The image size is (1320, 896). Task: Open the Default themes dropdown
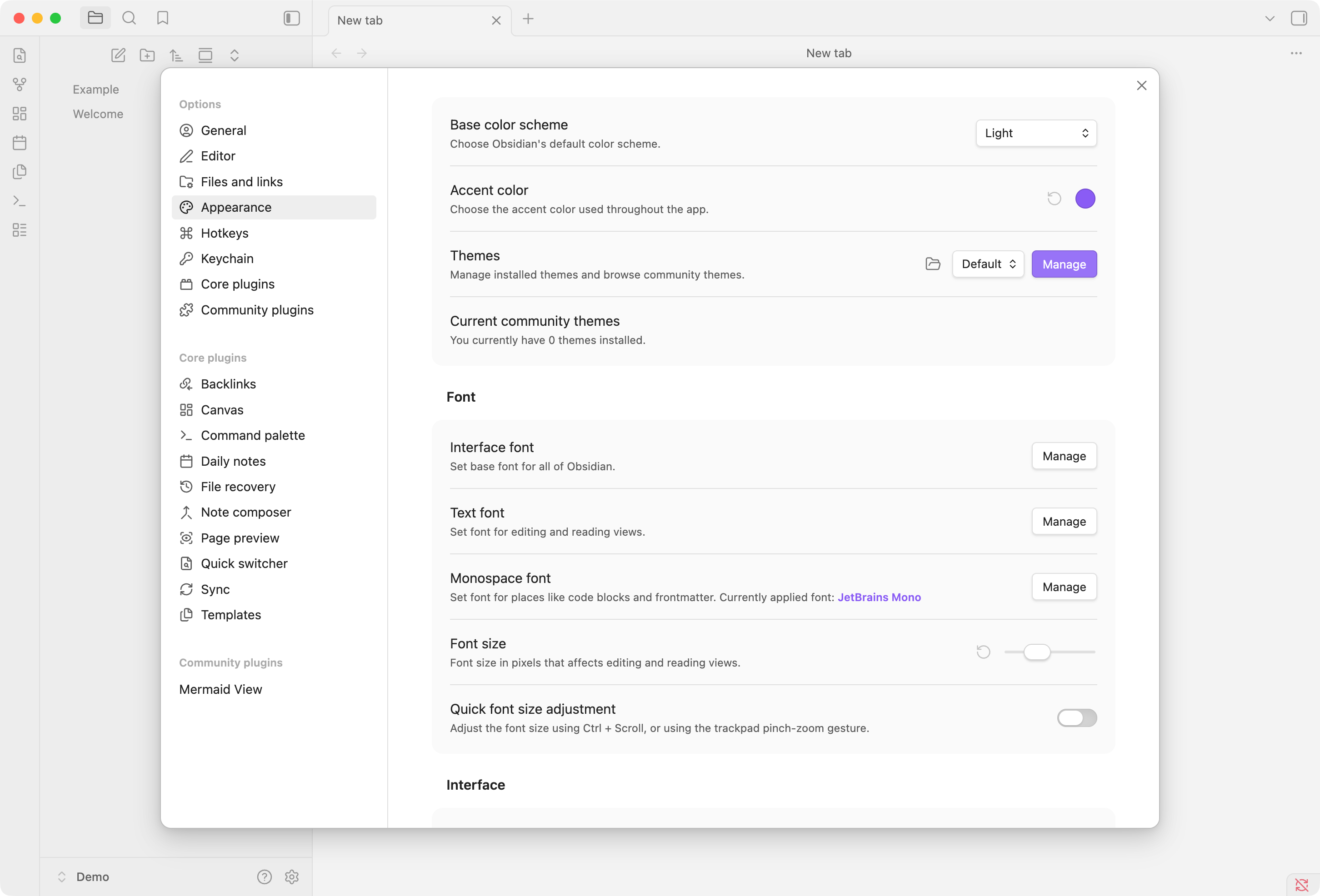point(987,264)
